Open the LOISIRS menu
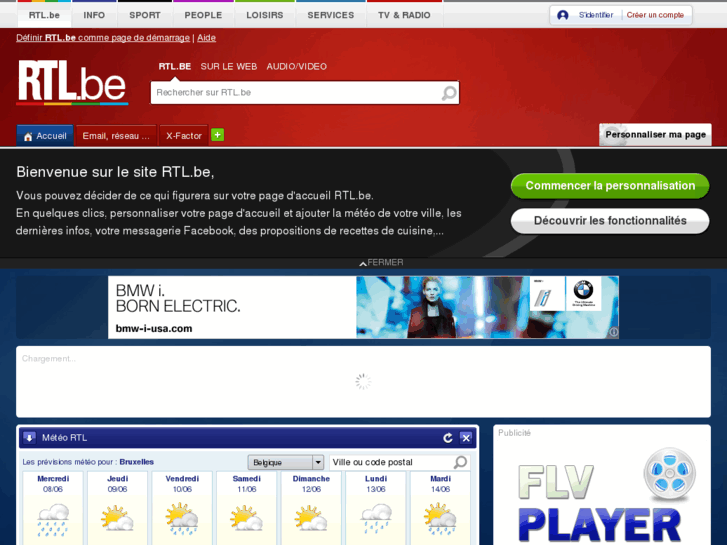 coord(265,15)
